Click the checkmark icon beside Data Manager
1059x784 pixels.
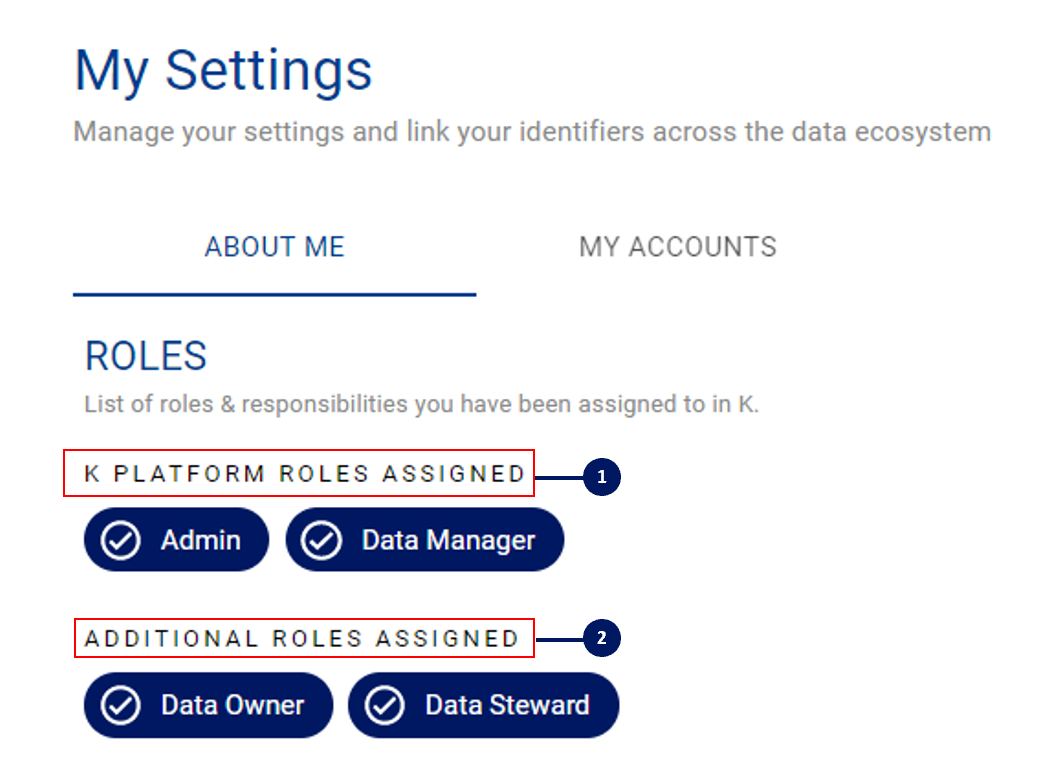pos(321,540)
